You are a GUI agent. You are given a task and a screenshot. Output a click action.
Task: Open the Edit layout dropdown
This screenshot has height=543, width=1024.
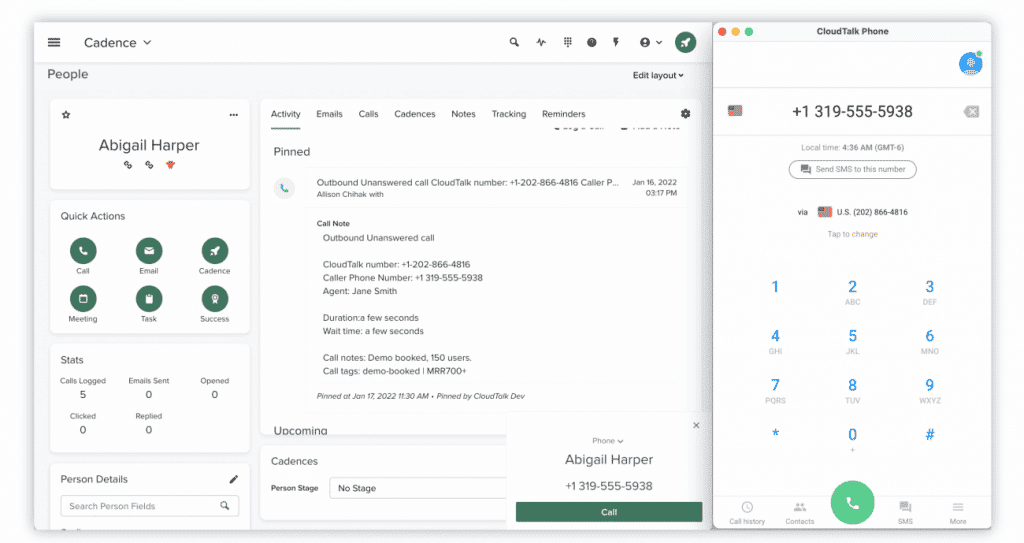point(658,75)
